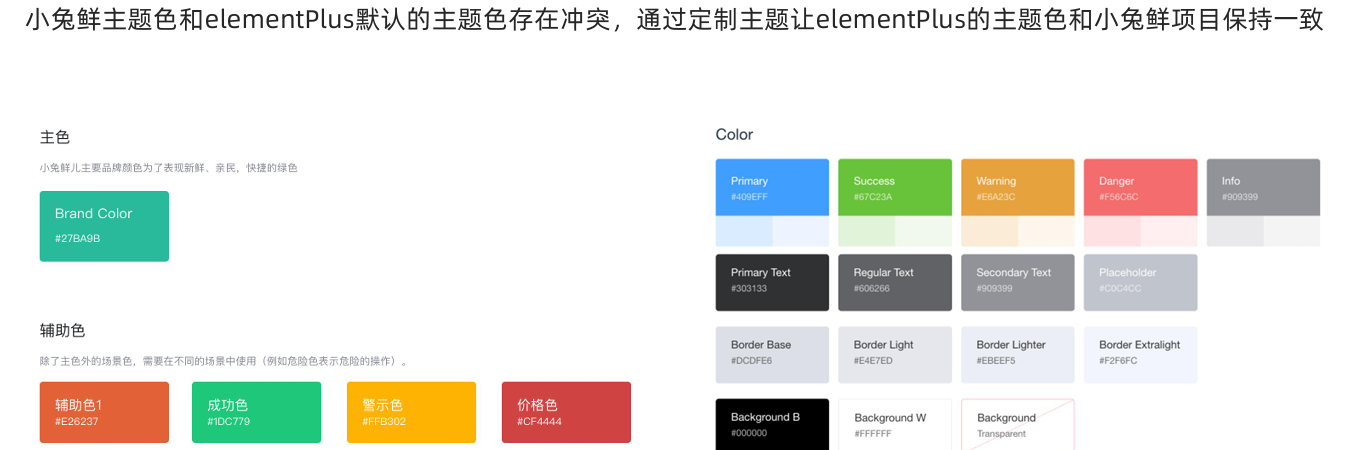This screenshot has height=450, width=1363.
Task: Select the 辅助色1 #E26237 orange swatch
Action: click(104, 412)
